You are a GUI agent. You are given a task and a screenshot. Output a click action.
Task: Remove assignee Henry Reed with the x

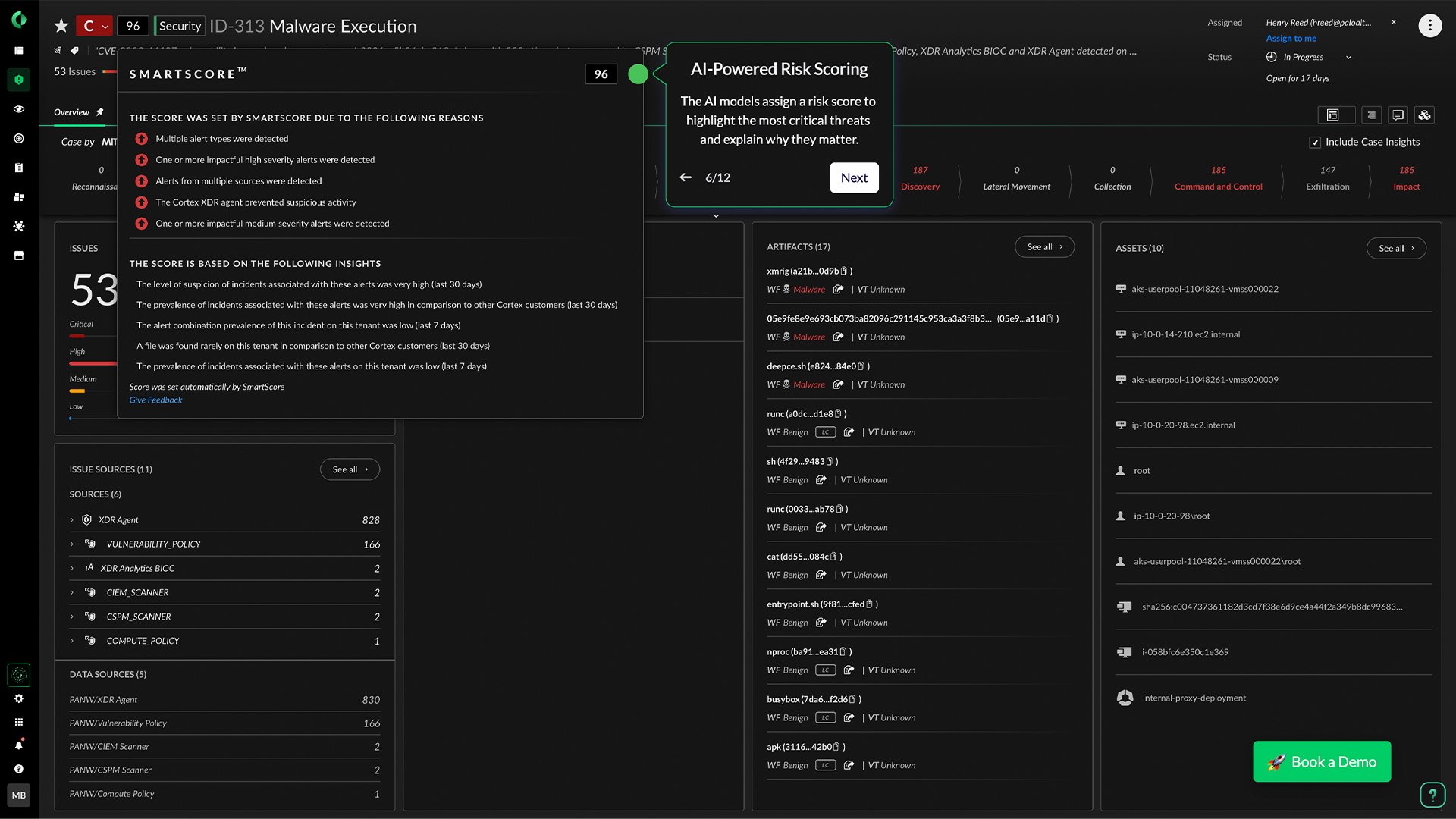[x=1394, y=22]
